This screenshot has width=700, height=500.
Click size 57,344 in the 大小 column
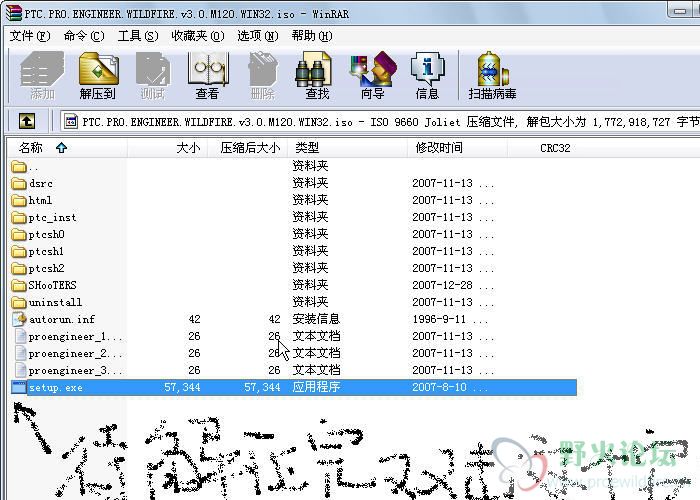click(x=182, y=388)
